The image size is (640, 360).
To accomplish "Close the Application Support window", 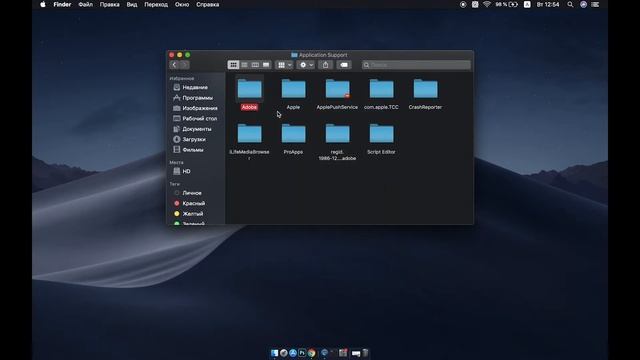I will click(172, 55).
